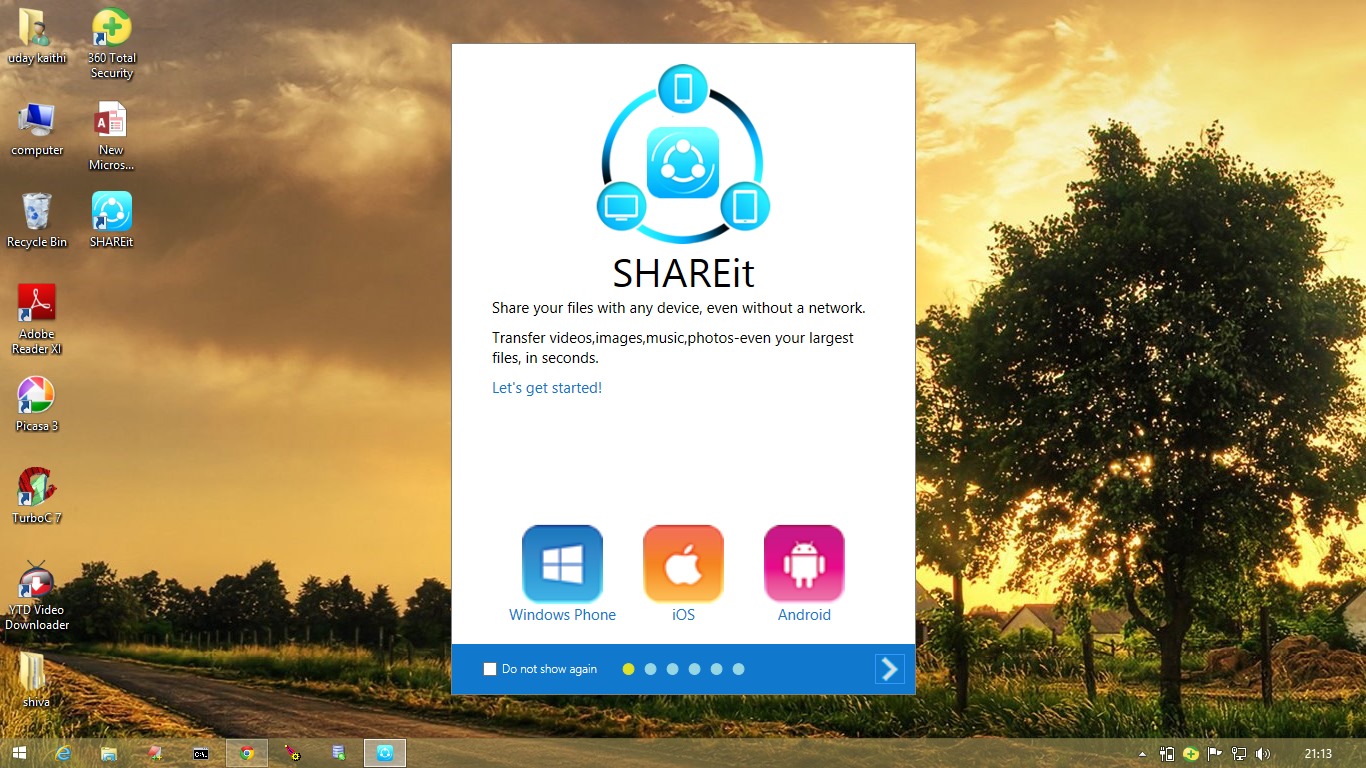Tick the Do not show again checkbox
The height and width of the screenshot is (768, 1366).
490,669
